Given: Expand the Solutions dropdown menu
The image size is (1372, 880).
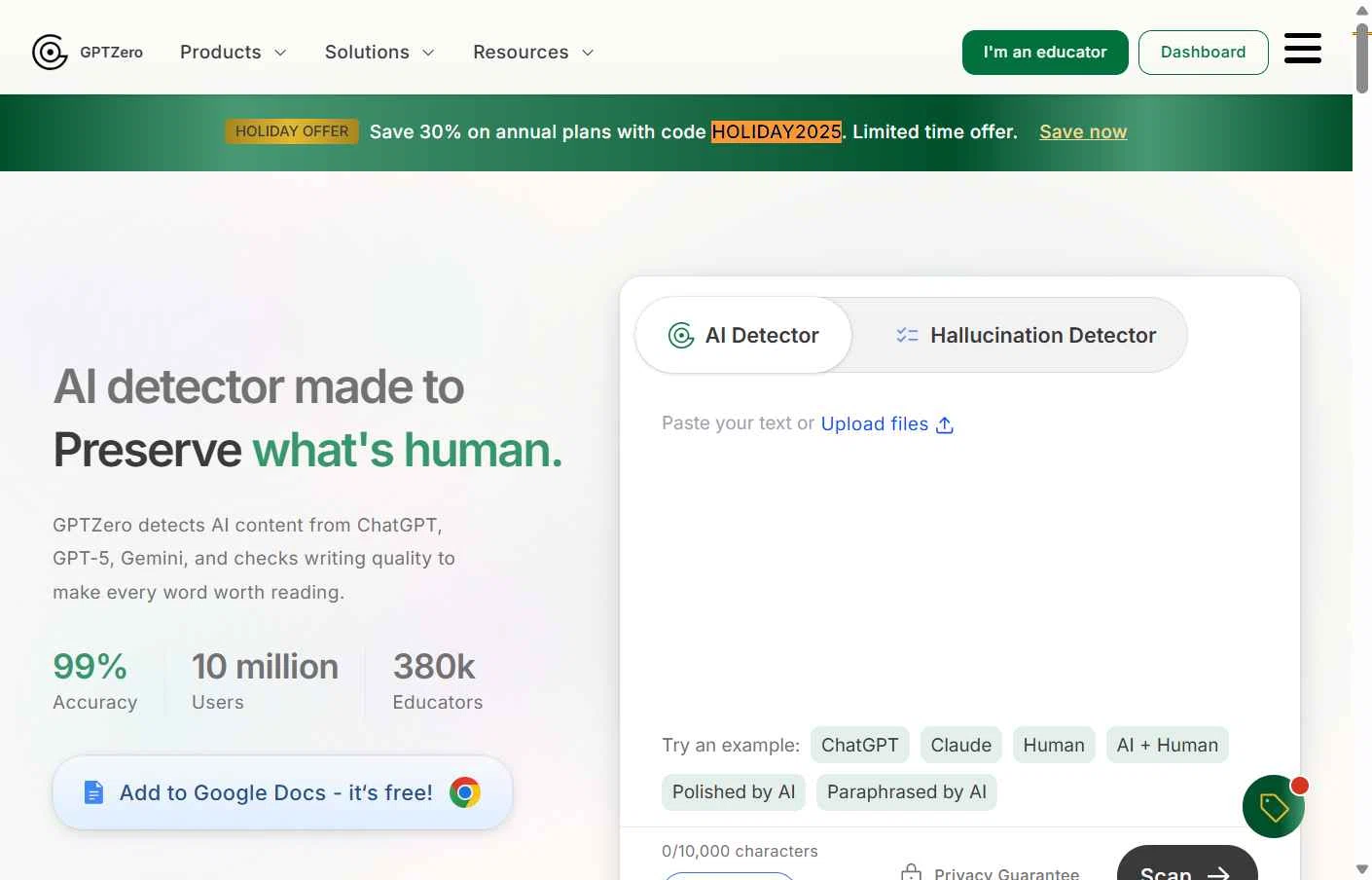Looking at the screenshot, I should (x=379, y=53).
